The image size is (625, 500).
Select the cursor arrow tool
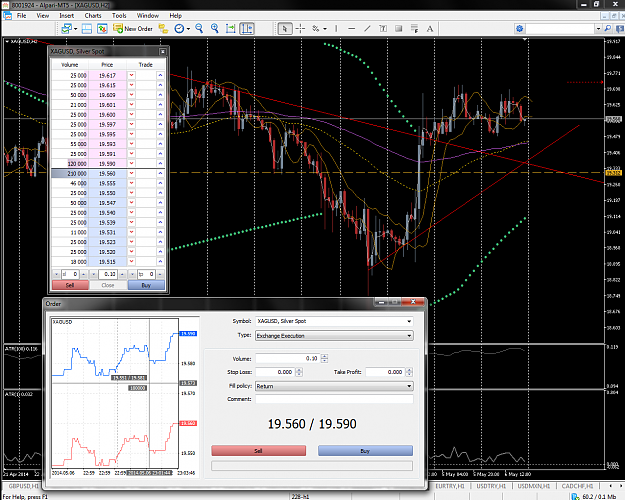285,29
